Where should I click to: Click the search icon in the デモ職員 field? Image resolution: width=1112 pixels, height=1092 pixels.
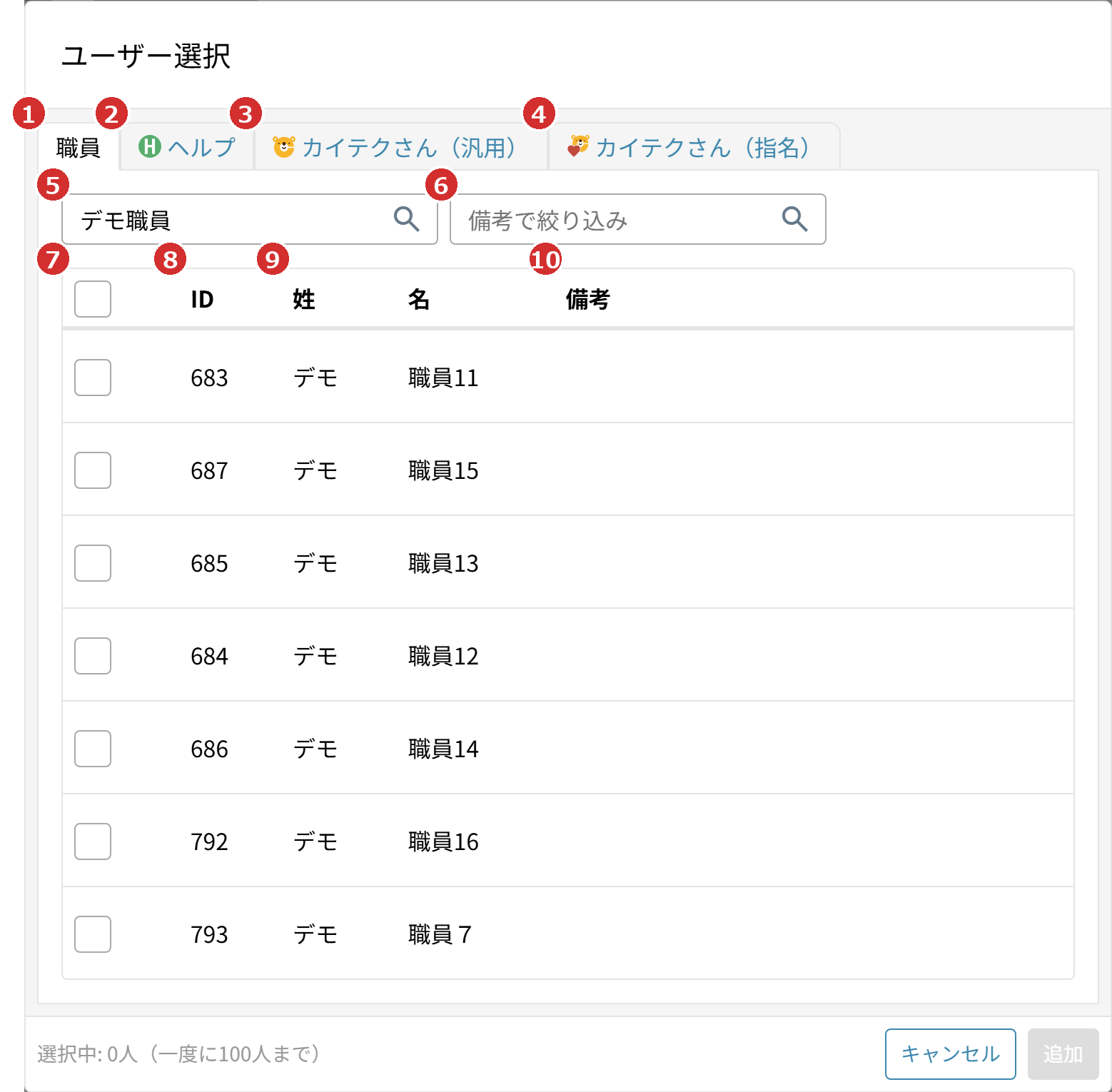point(407,219)
